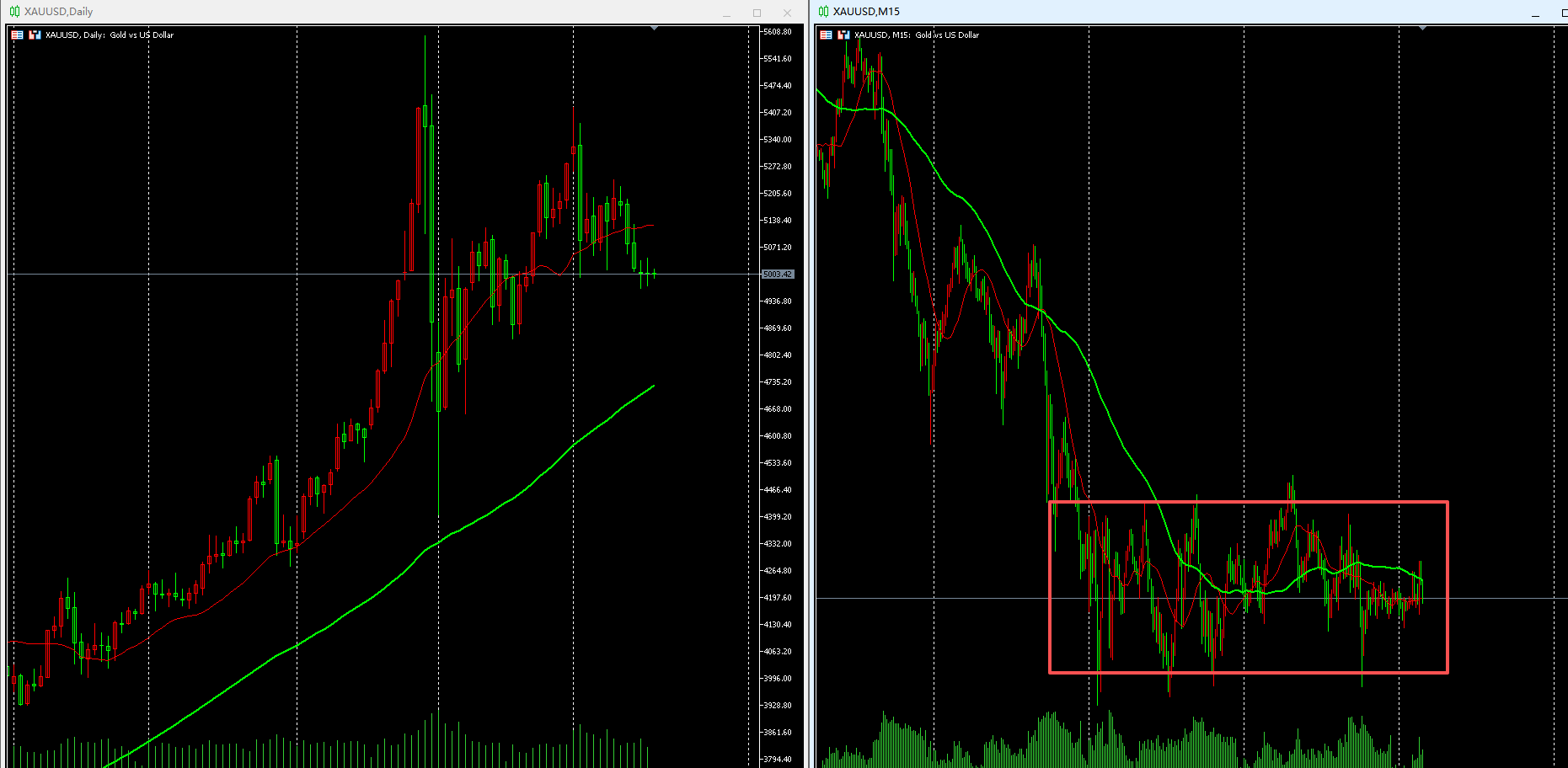Click the 'XAUUSD, Daily: Gold vs US Dollar' caption
The width and height of the screenshot is (1568, 768).
coord(110,35)
